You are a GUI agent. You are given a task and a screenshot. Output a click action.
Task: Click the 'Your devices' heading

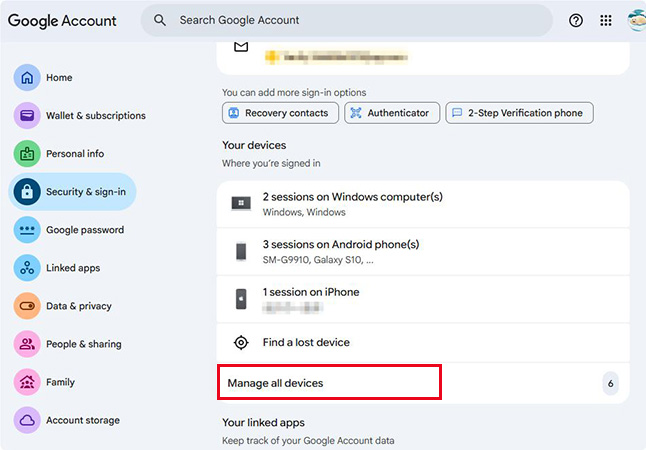254,145
